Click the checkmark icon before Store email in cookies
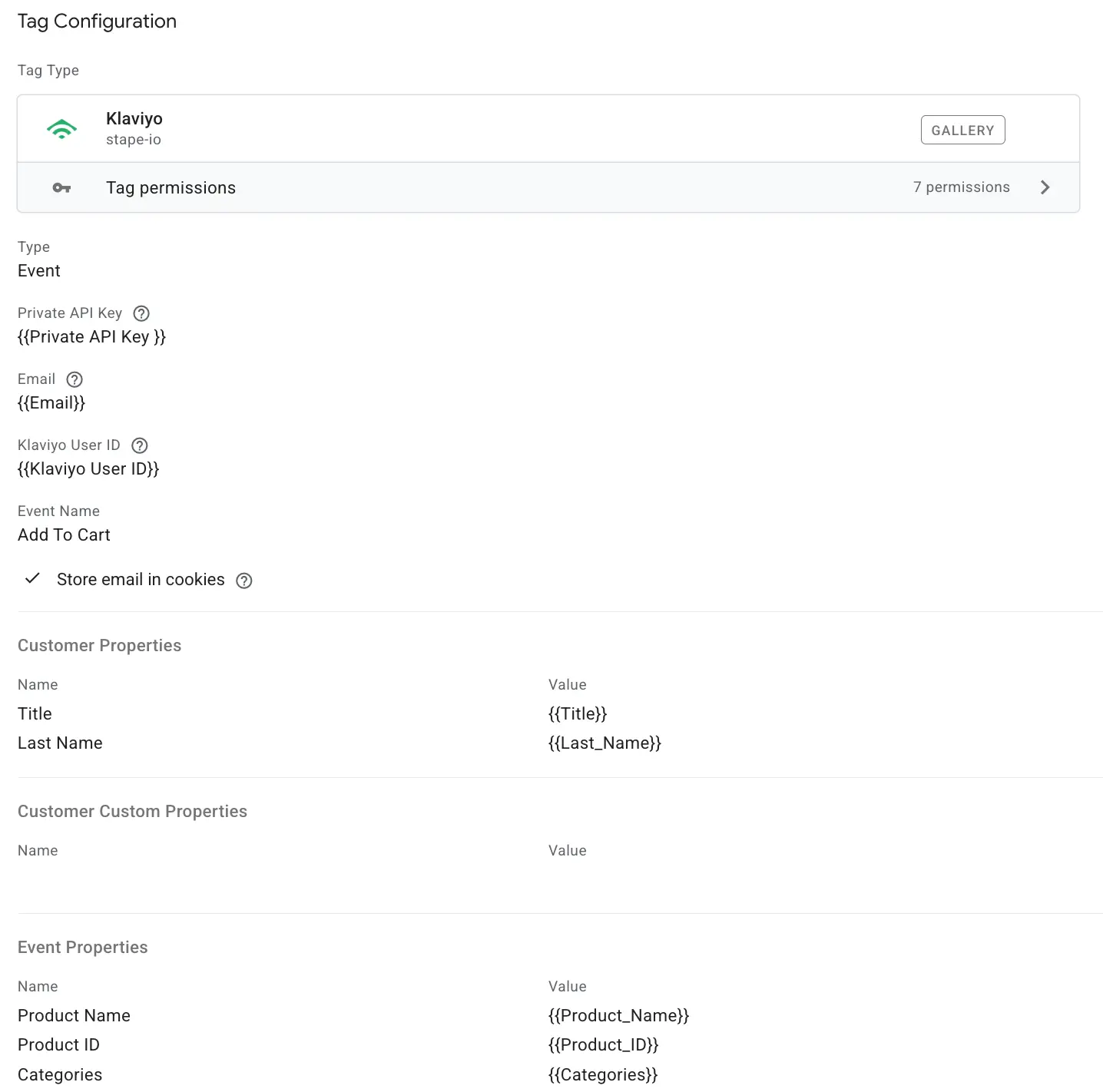This screenshot has width=1103, height=1092. (31, 578)
